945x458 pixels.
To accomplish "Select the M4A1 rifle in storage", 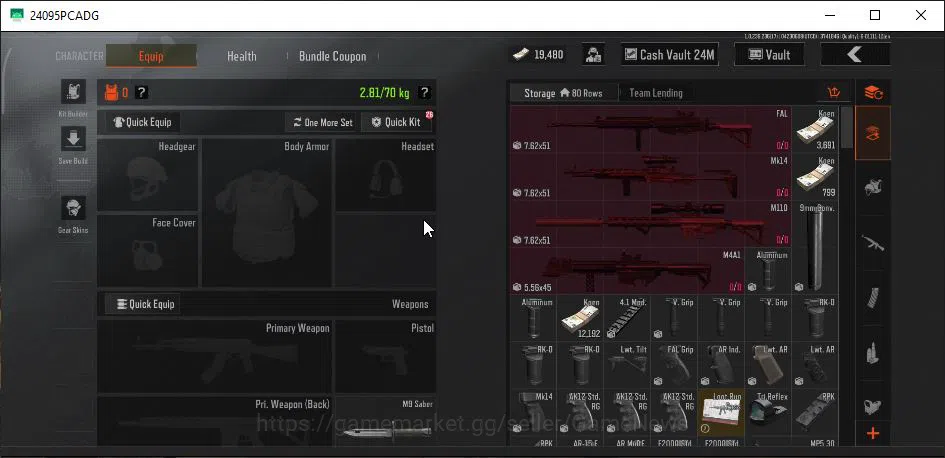I will coord(627,271).
